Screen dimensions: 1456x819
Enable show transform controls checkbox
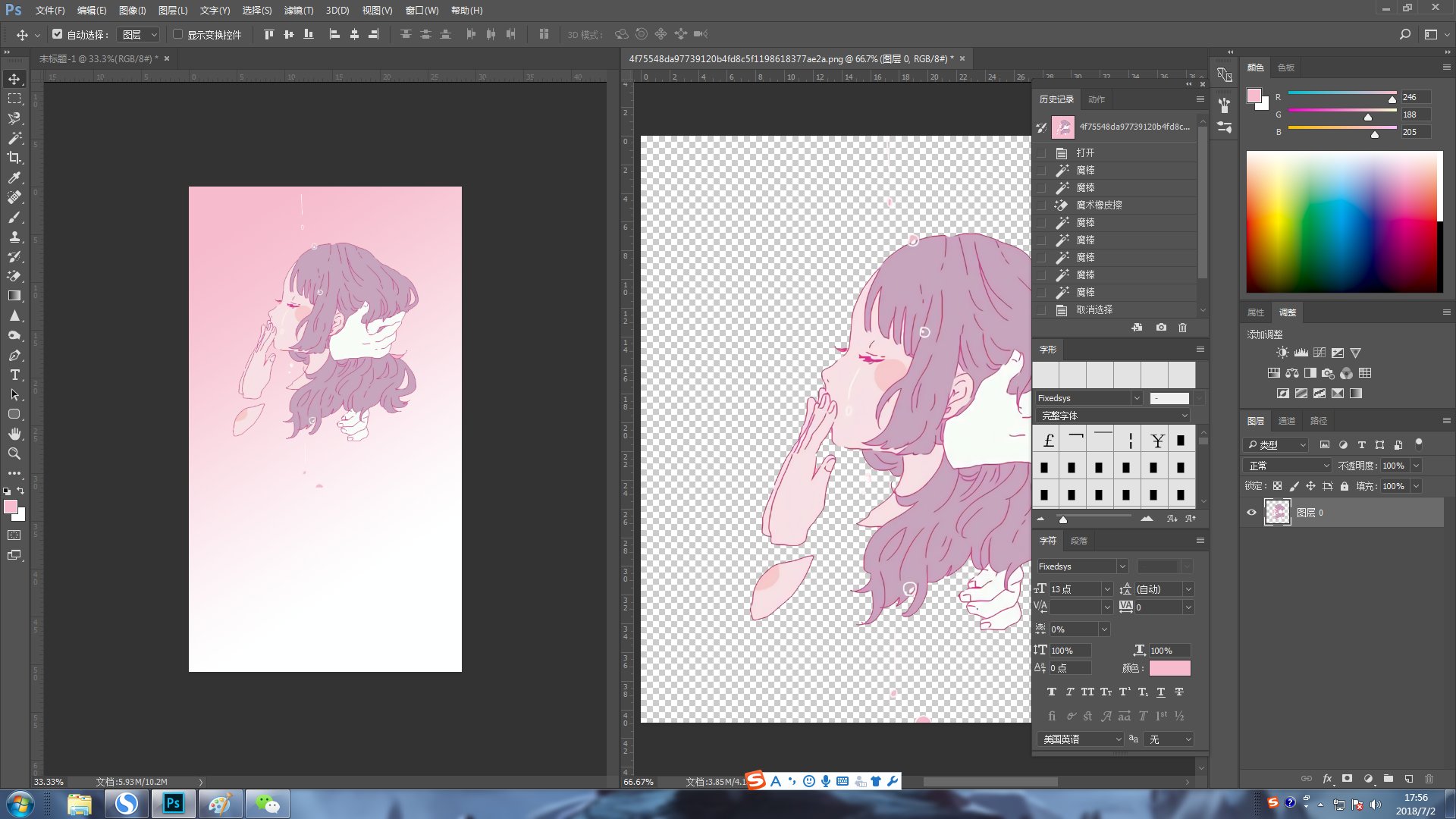[x=178, y=34]
